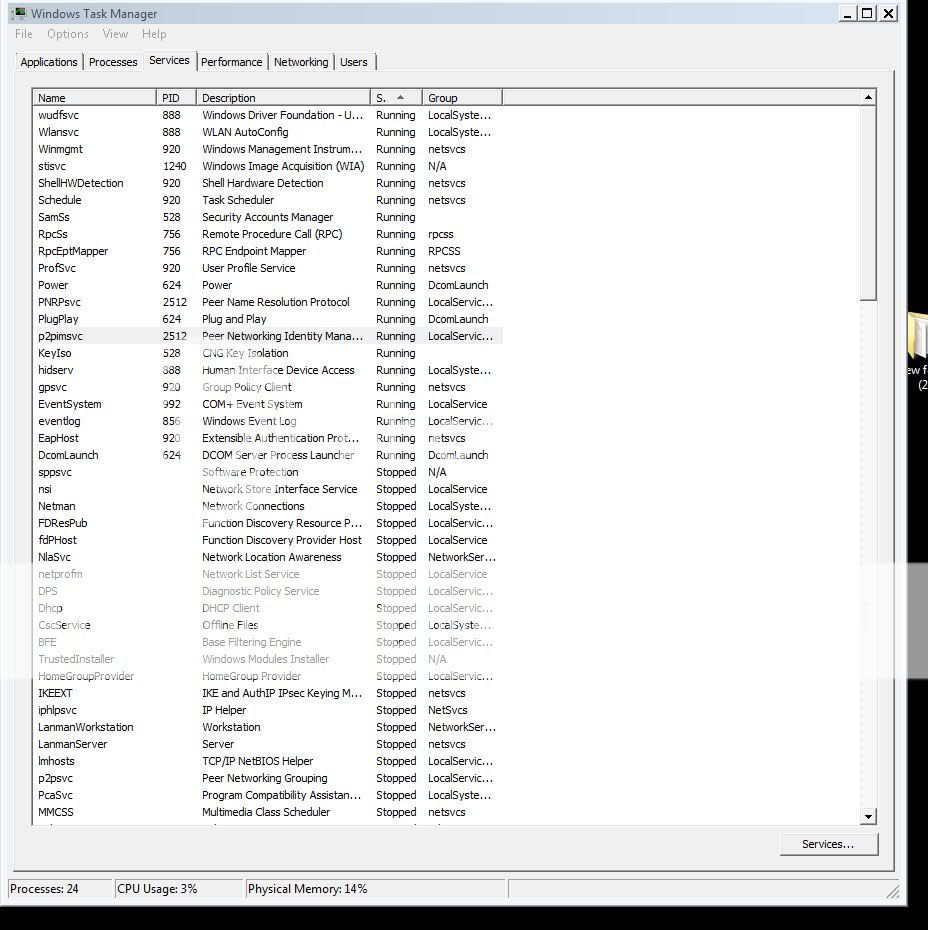Viewport: 928px width, 930px height.
Task: Select the NlaSvc service
Action: (x=268, y=558)
